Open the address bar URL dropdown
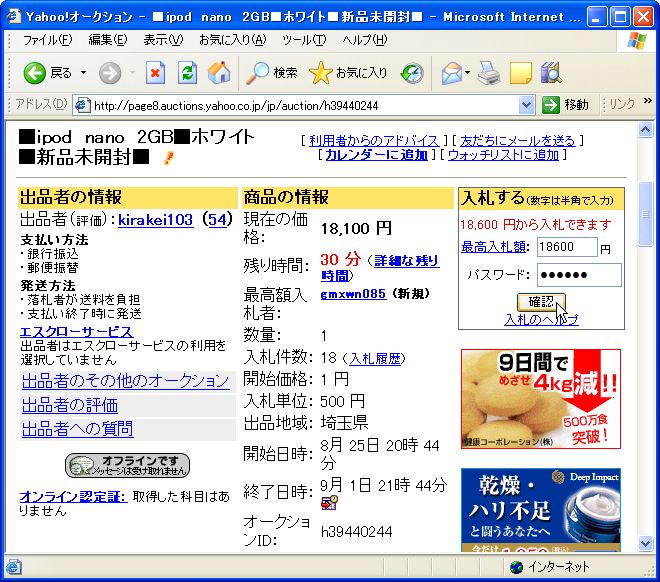660x582 pixels. click(526, 105)
